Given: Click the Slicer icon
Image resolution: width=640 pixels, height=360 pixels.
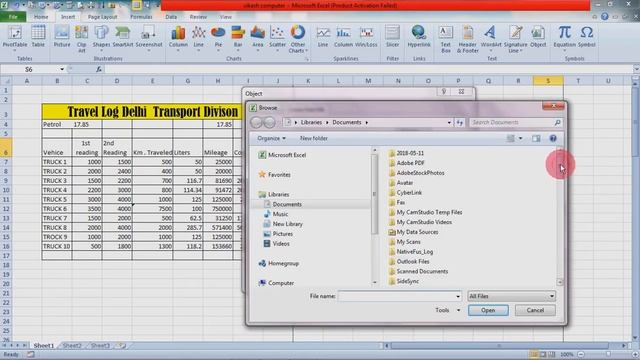Looking at the screenshot, I should coord(392,37).
